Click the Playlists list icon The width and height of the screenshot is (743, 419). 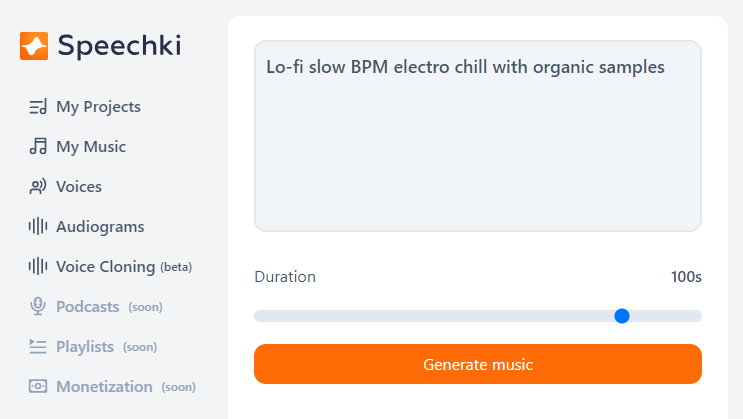(x=38, y=346)
